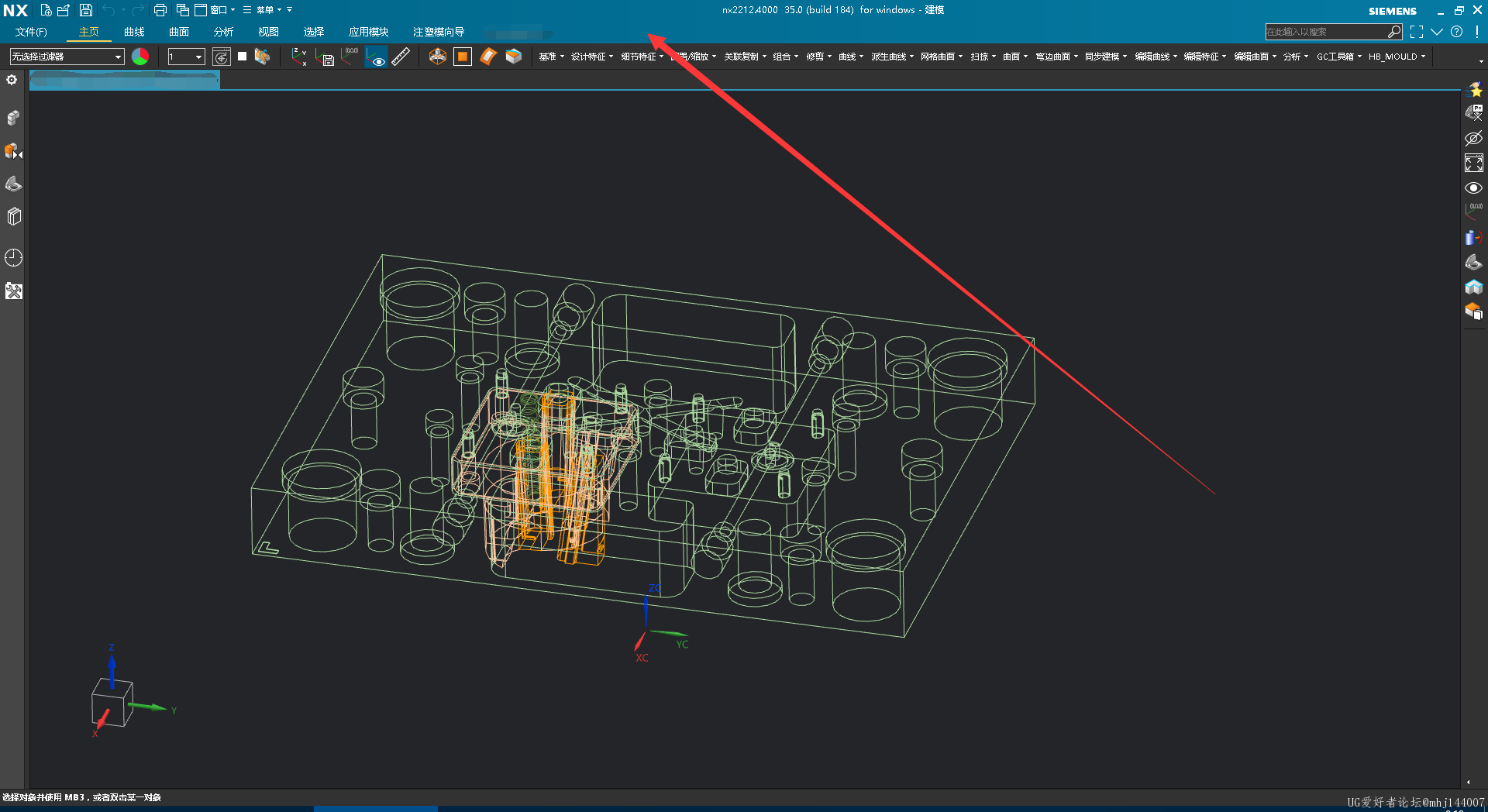1488x812 pixels.
Task: Toggle the WCS display eye icon
Action: [x=377, y=57]
